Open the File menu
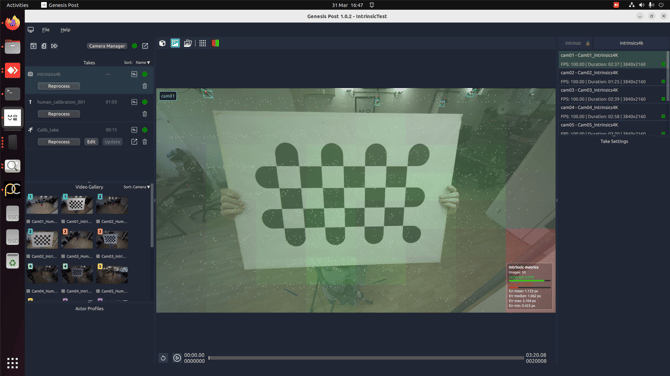This screenshot has width=670, height=376. coord(46,30)
